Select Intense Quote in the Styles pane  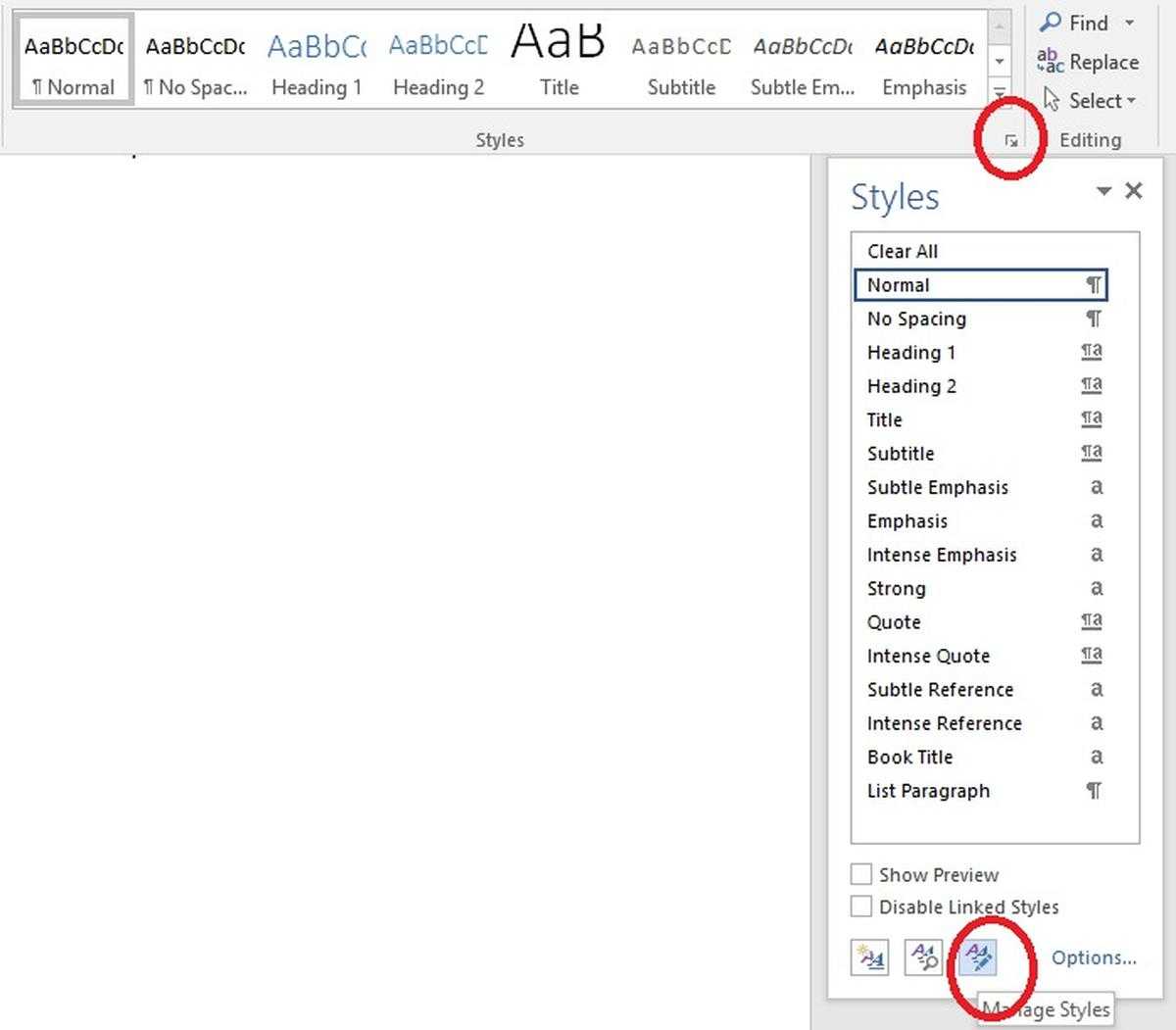[x=981, y=656]
